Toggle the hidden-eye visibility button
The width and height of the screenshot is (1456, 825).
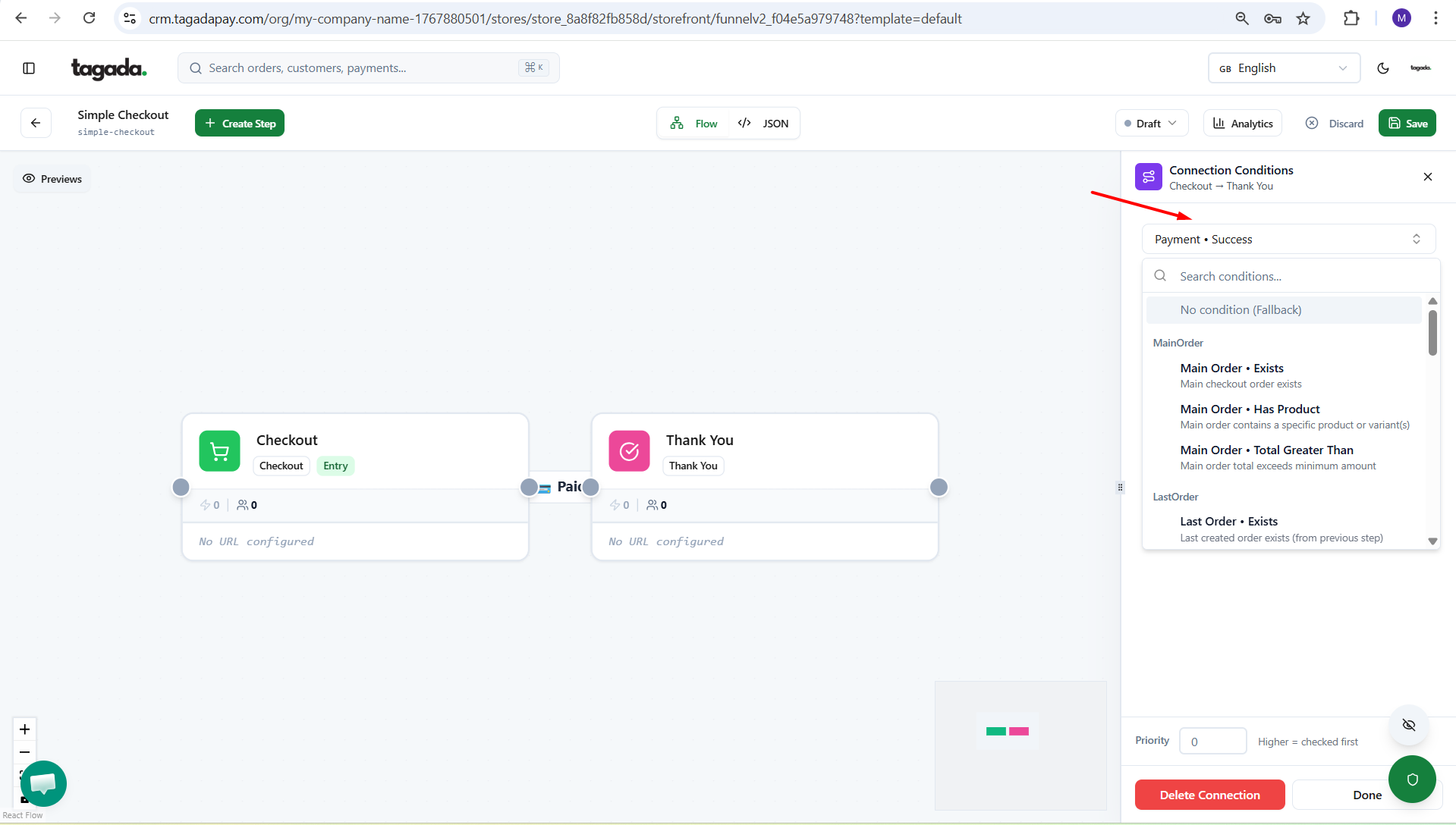pos(1408,725)
